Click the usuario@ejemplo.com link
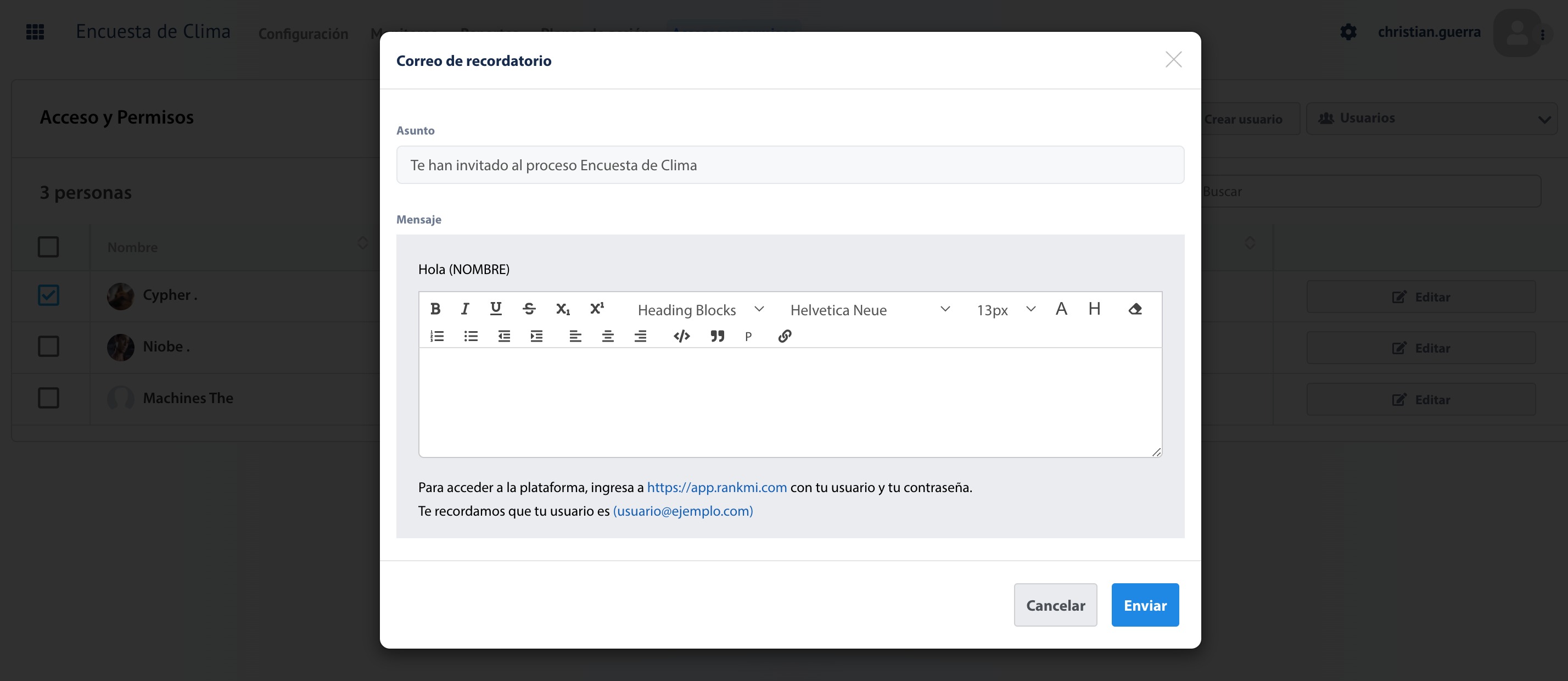This screenshot has width=1568, height=681. click(683, 511)
